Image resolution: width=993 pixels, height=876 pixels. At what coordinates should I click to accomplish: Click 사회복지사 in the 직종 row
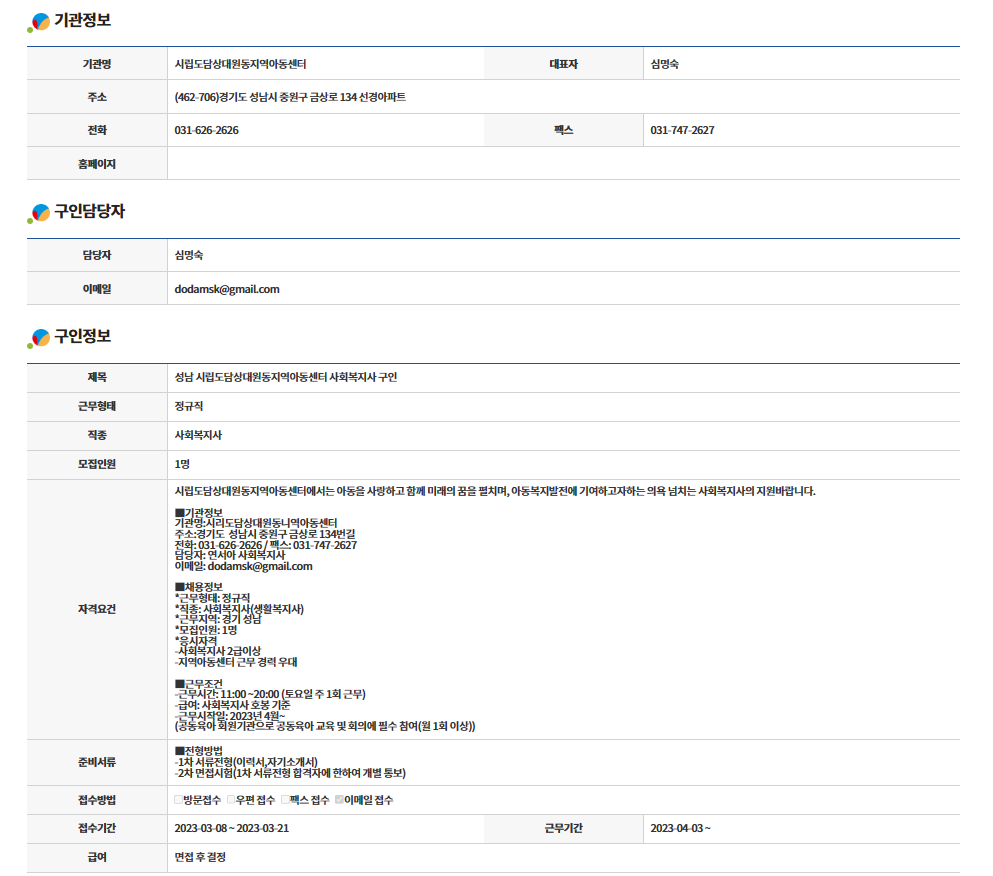click(x=198, y=435)
